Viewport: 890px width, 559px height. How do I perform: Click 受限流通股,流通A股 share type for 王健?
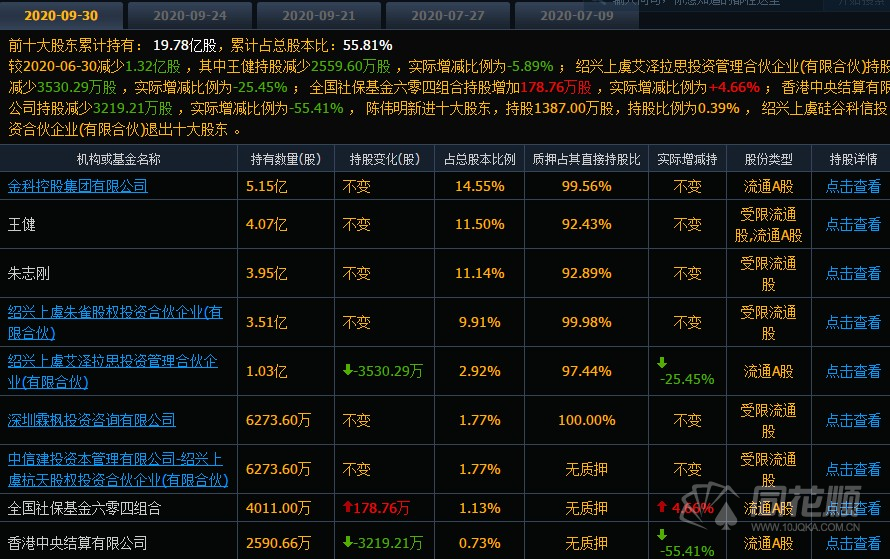[x=769, y=225]
